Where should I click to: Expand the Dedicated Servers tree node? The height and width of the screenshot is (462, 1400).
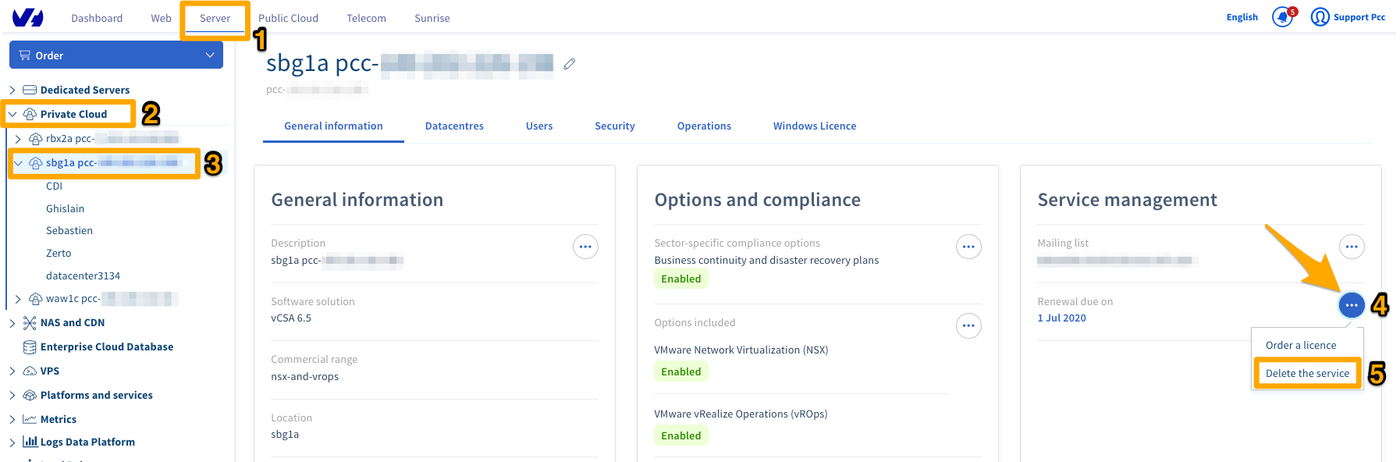(x=13, y=90)
